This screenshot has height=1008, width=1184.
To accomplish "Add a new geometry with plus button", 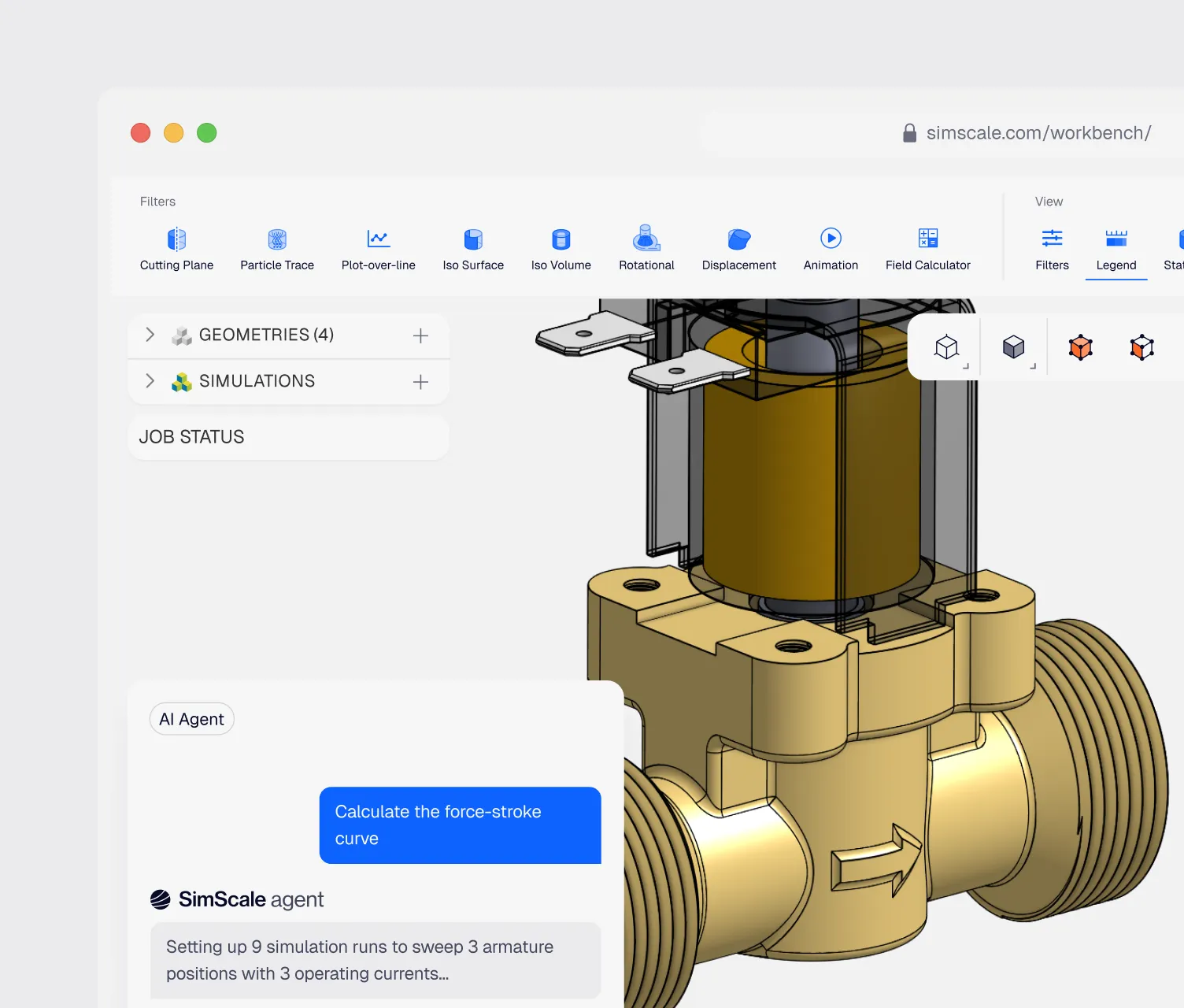I will point(421,335).
